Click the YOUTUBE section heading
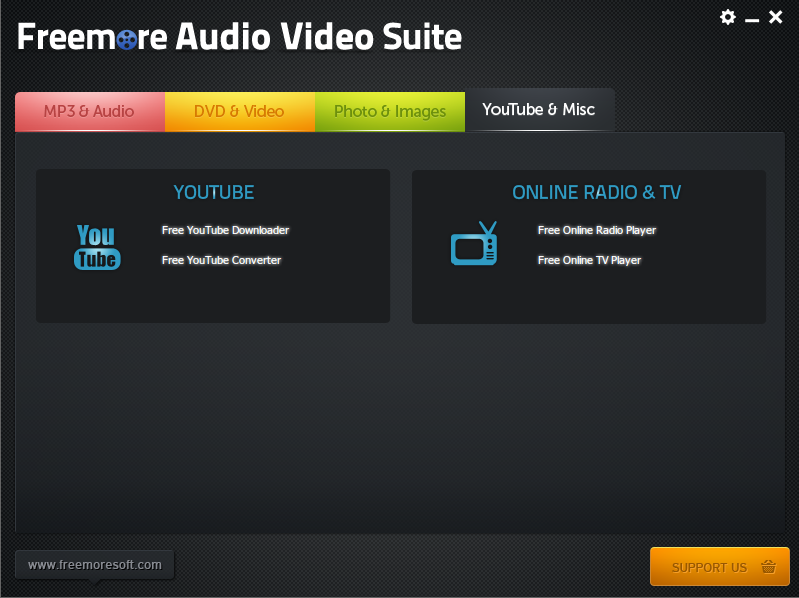This screenshot has height=598, width=799. [214, 193]
